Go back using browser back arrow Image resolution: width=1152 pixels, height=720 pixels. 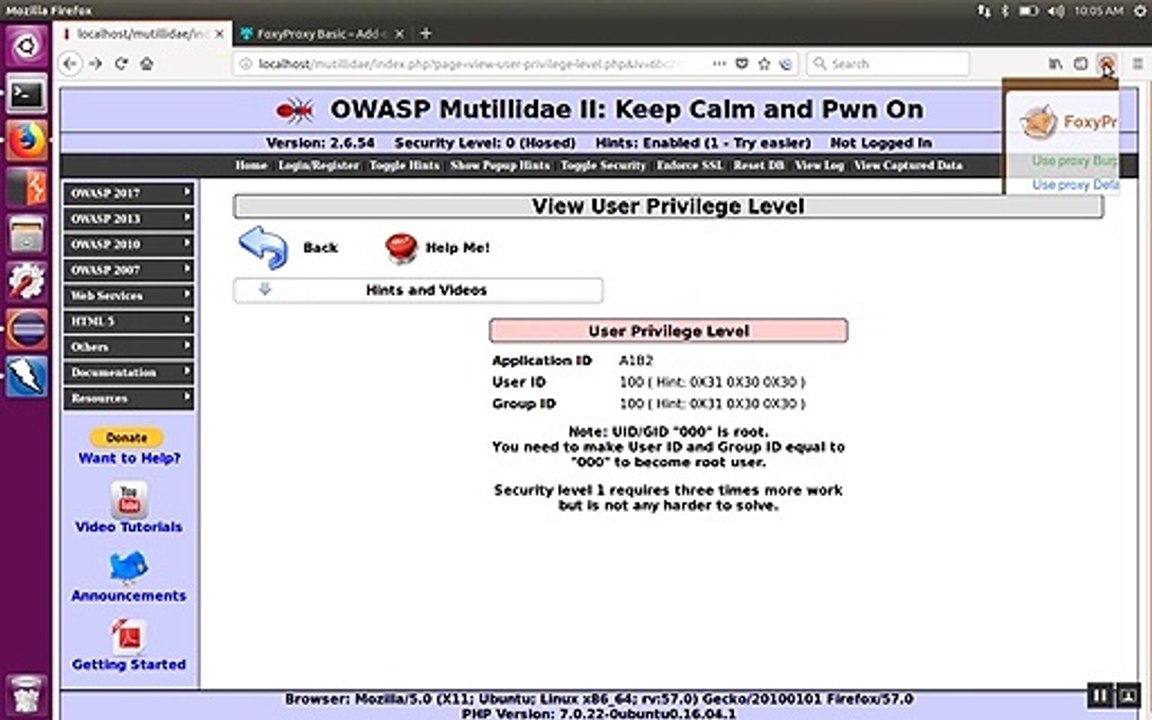coord(71,64)
